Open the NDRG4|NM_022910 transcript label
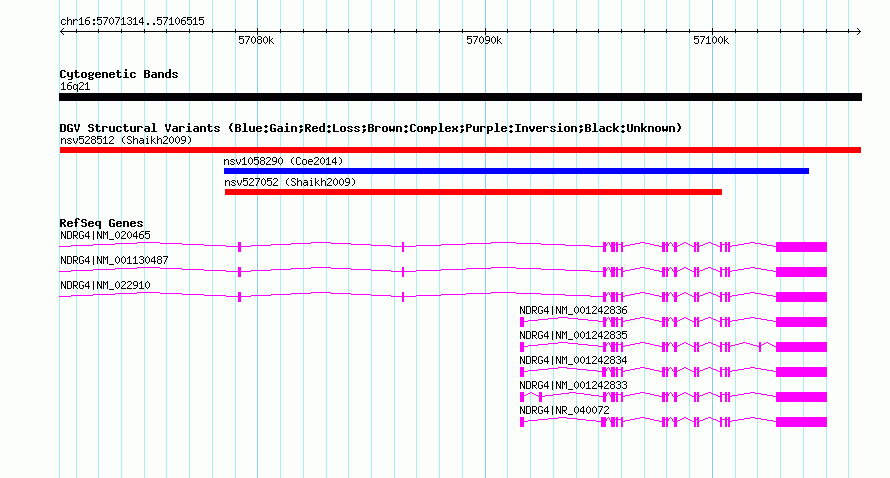 106,285
